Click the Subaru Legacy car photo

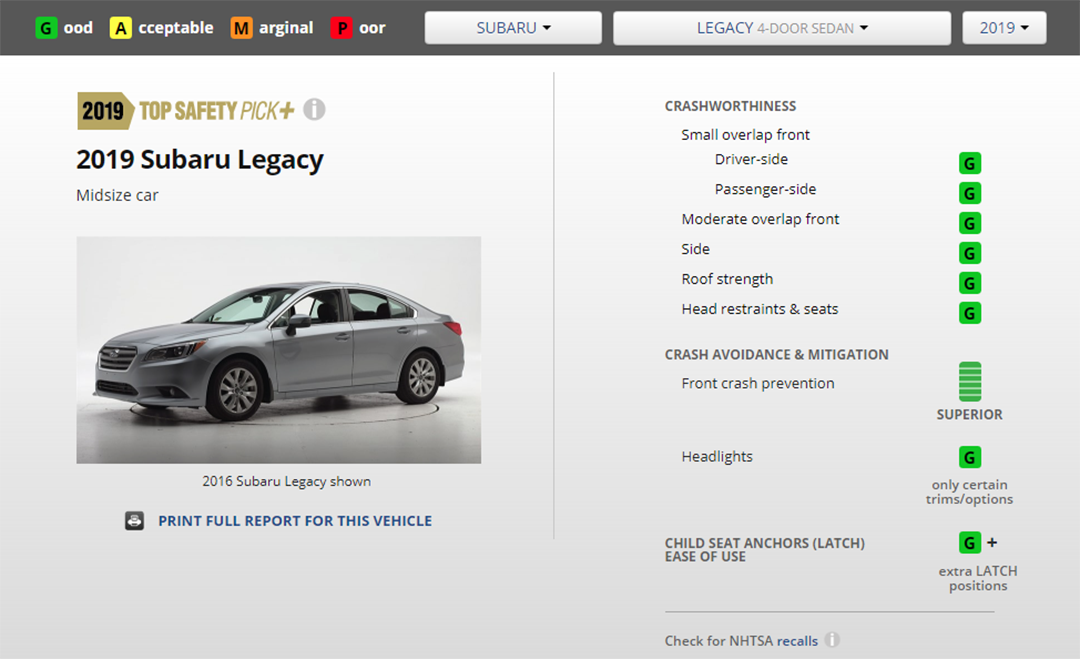click(x=278, y=349)
